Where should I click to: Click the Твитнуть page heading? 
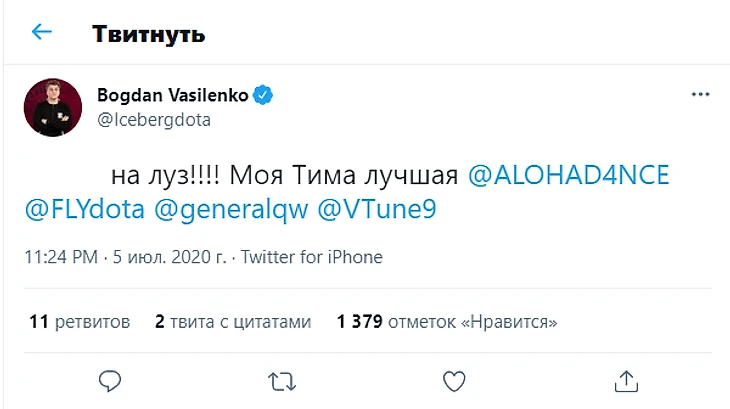pos(149,34)
